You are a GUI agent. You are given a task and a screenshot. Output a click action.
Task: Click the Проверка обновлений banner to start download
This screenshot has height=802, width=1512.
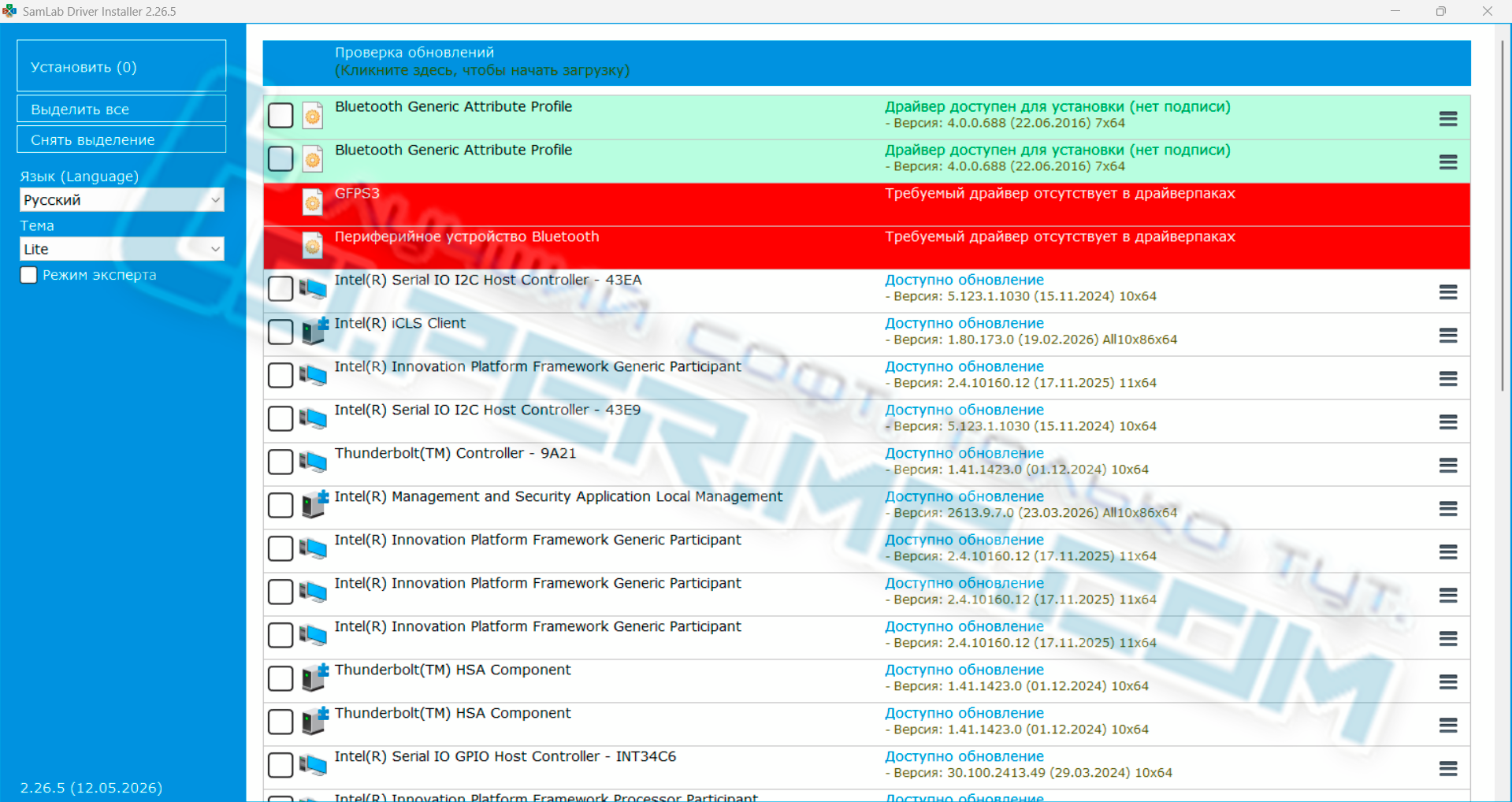867,62
